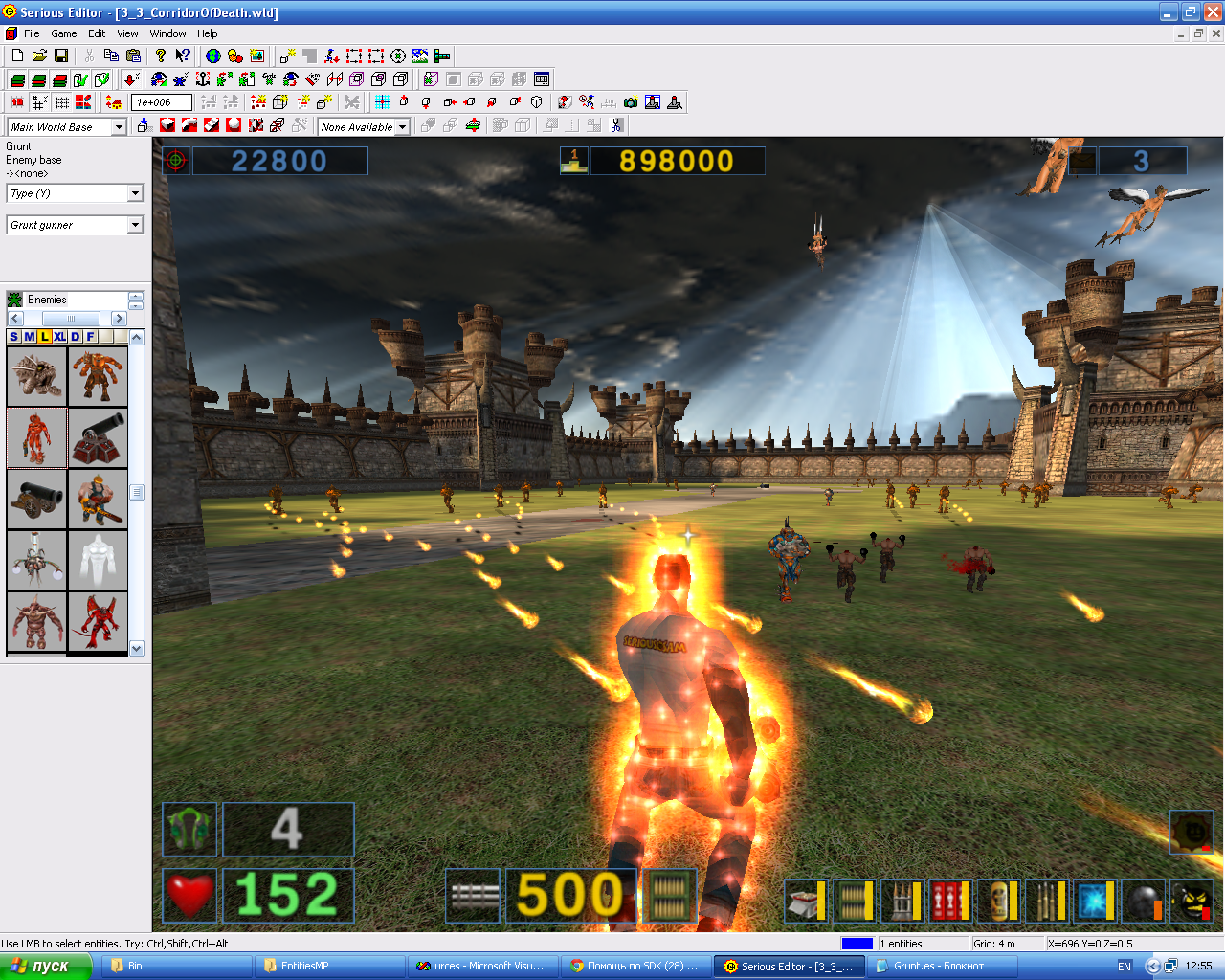Switch to EntitiesMP taskbar window
The image size is (1225, 980).
330,966
